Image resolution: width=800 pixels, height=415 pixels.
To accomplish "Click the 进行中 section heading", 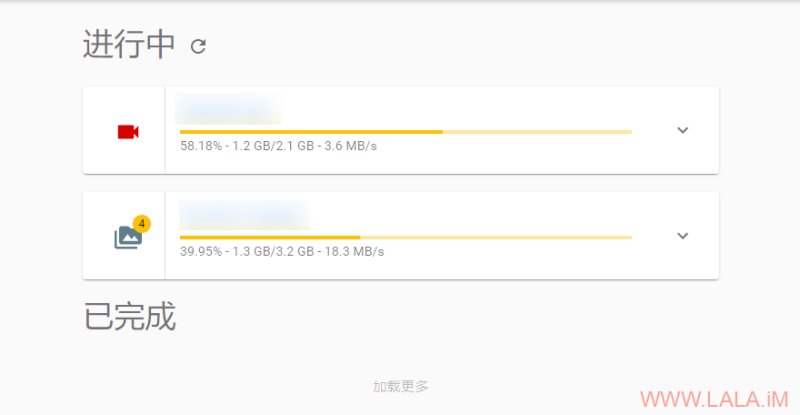I will point(129,44).
